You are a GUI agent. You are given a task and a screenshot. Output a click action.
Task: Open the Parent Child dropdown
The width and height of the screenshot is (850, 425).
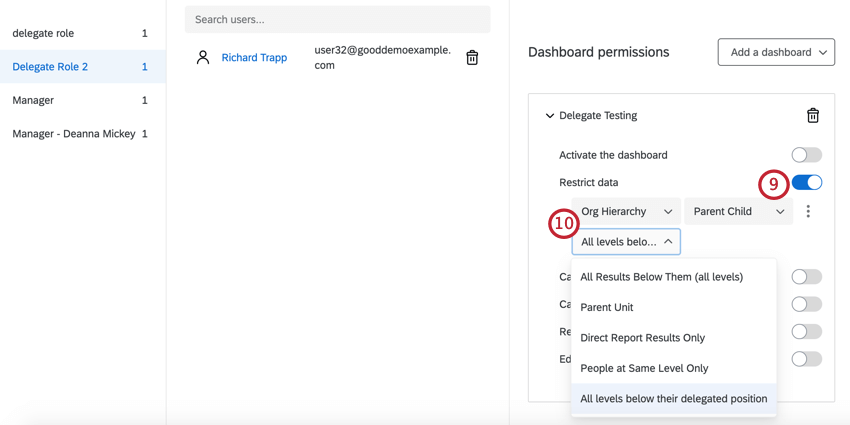[738, 212]
